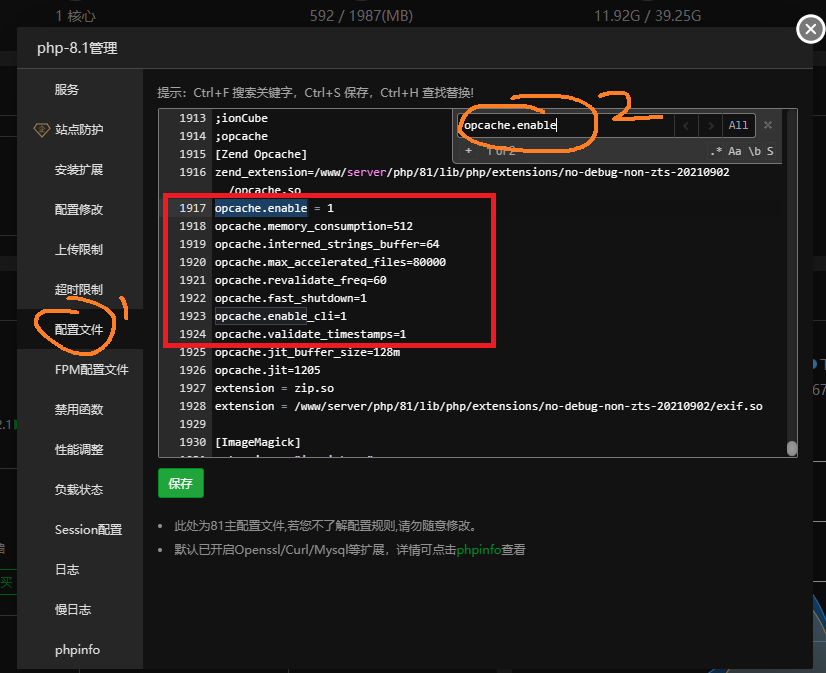This screenshot has width=826, height=673.
Task: Click the diamond icon beside 站点防护
Action: (42, 130)
